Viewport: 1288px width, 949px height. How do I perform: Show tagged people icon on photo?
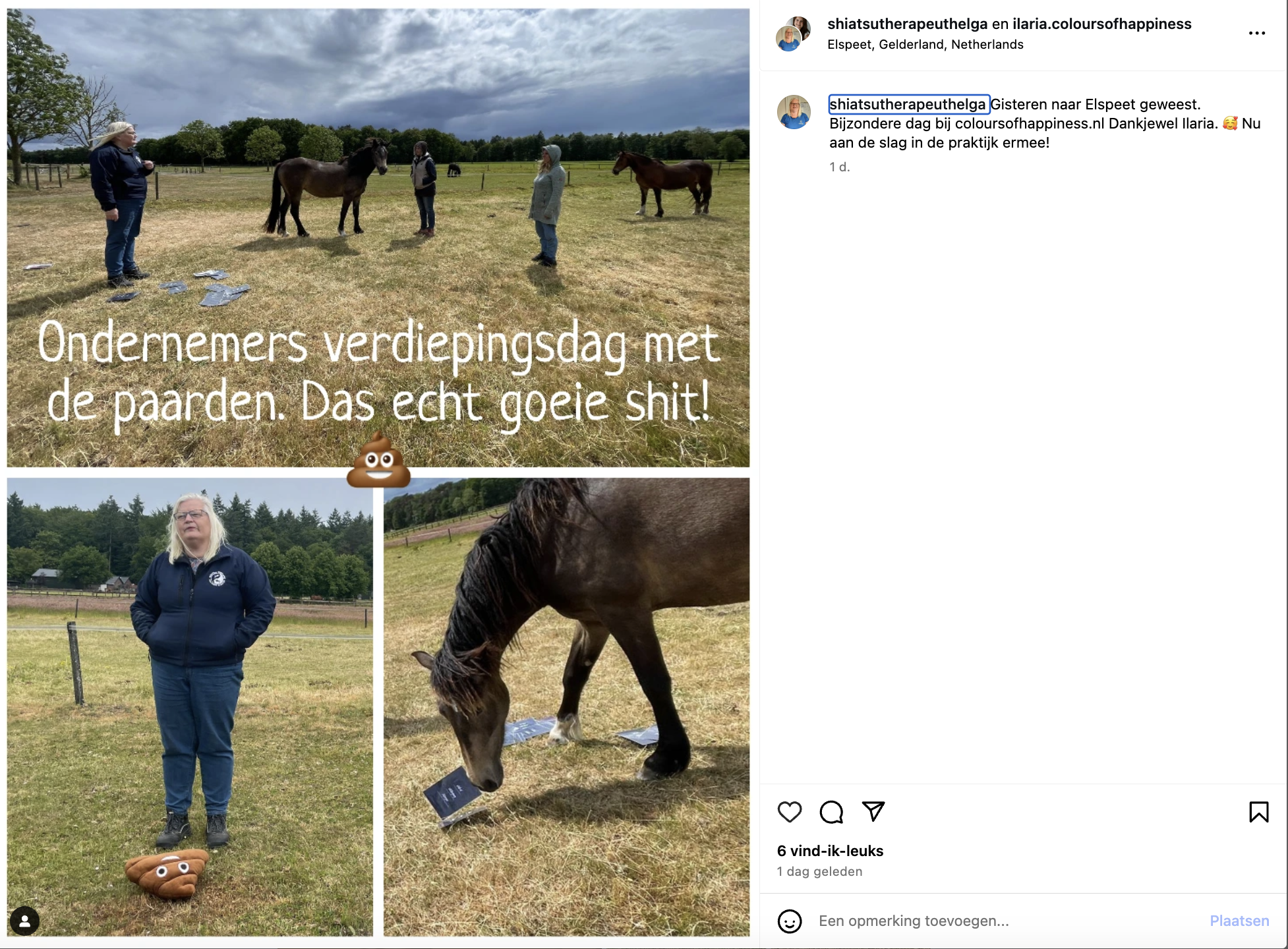pos(25,921)
